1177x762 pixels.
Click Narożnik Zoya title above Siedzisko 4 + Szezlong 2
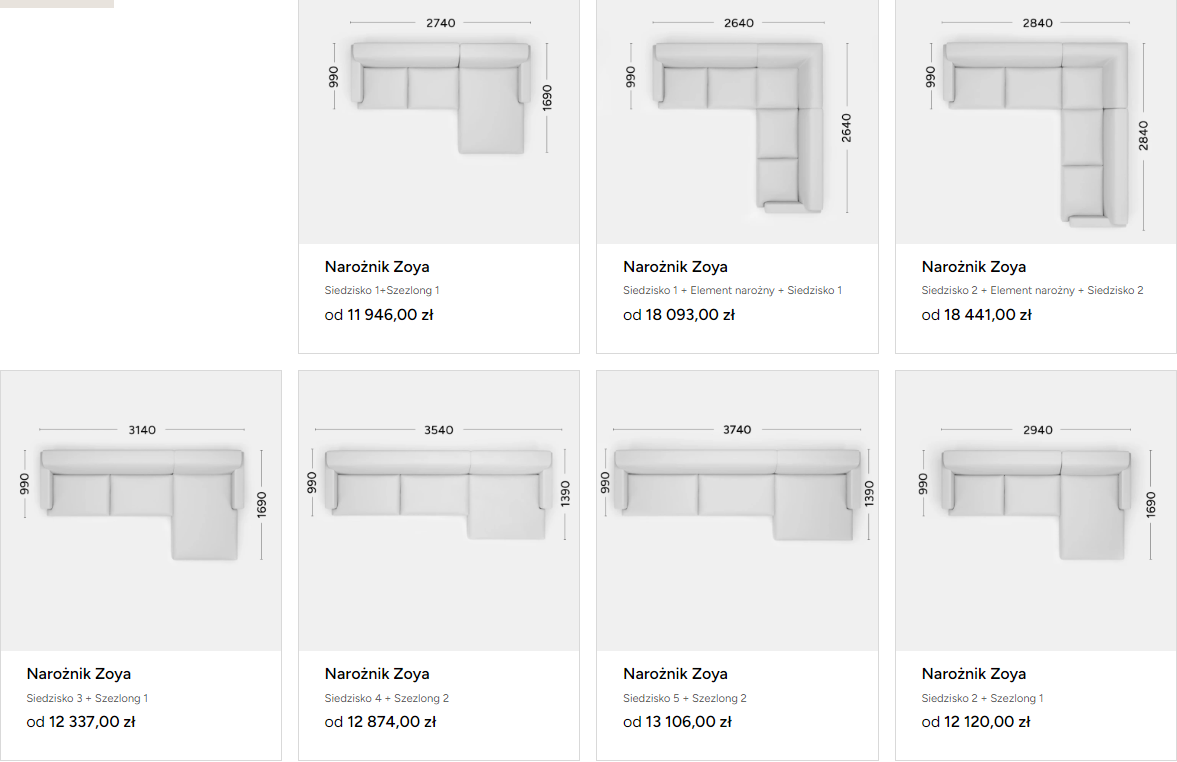pyautogui.click(x=377, y=673)
